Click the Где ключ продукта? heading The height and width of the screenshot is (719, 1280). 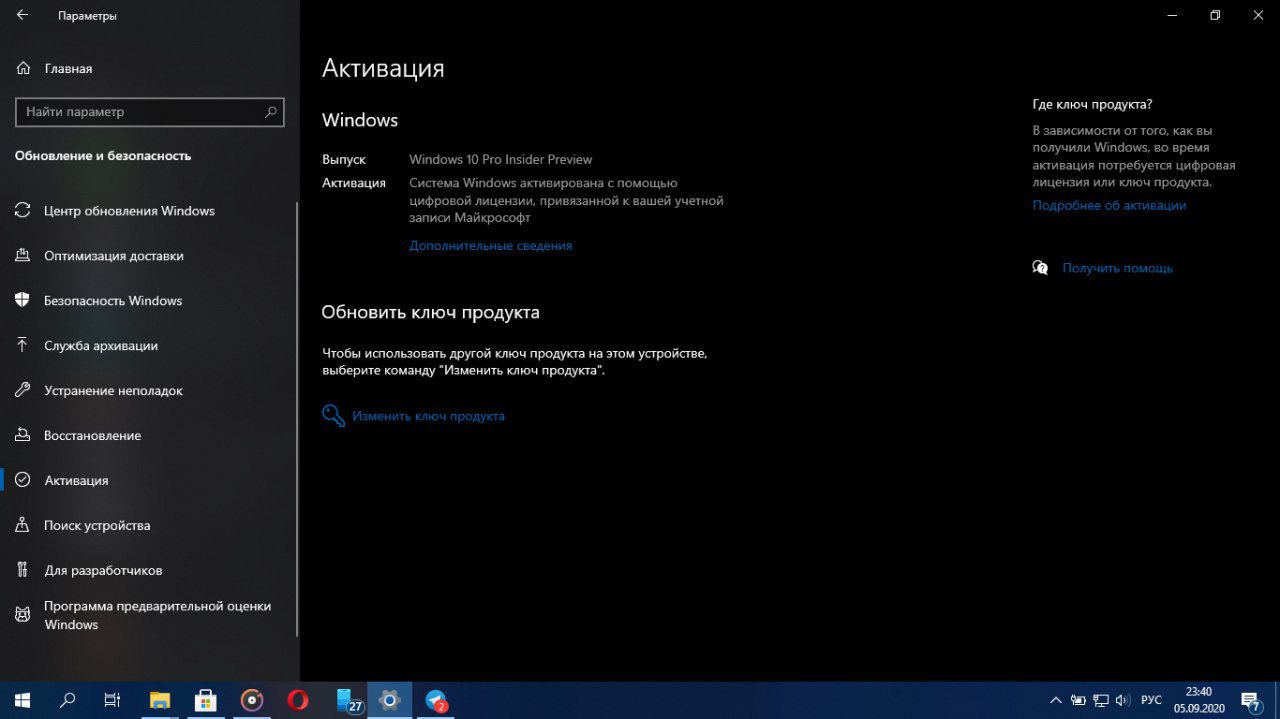[x=1092, y=104]
